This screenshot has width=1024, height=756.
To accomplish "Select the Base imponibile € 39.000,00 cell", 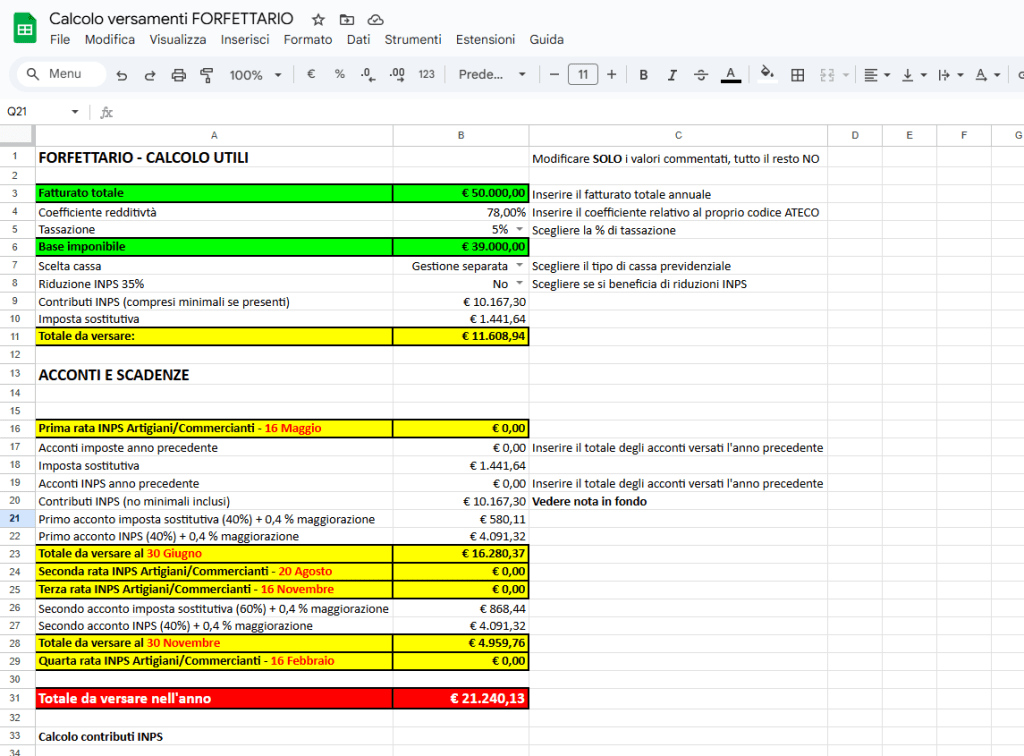I will (461, 247).
